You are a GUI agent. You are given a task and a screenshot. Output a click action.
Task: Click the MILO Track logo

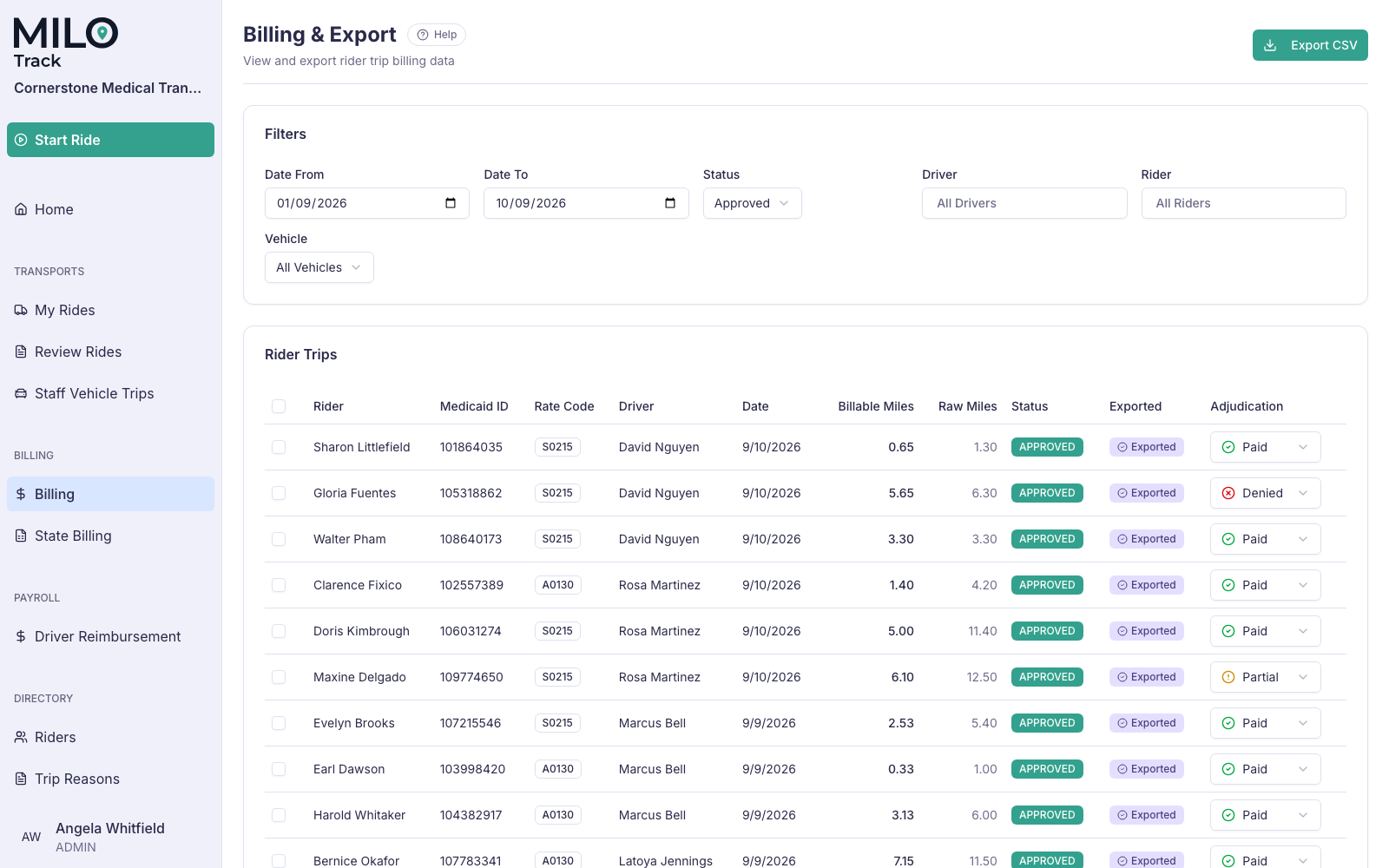(66, 43)
